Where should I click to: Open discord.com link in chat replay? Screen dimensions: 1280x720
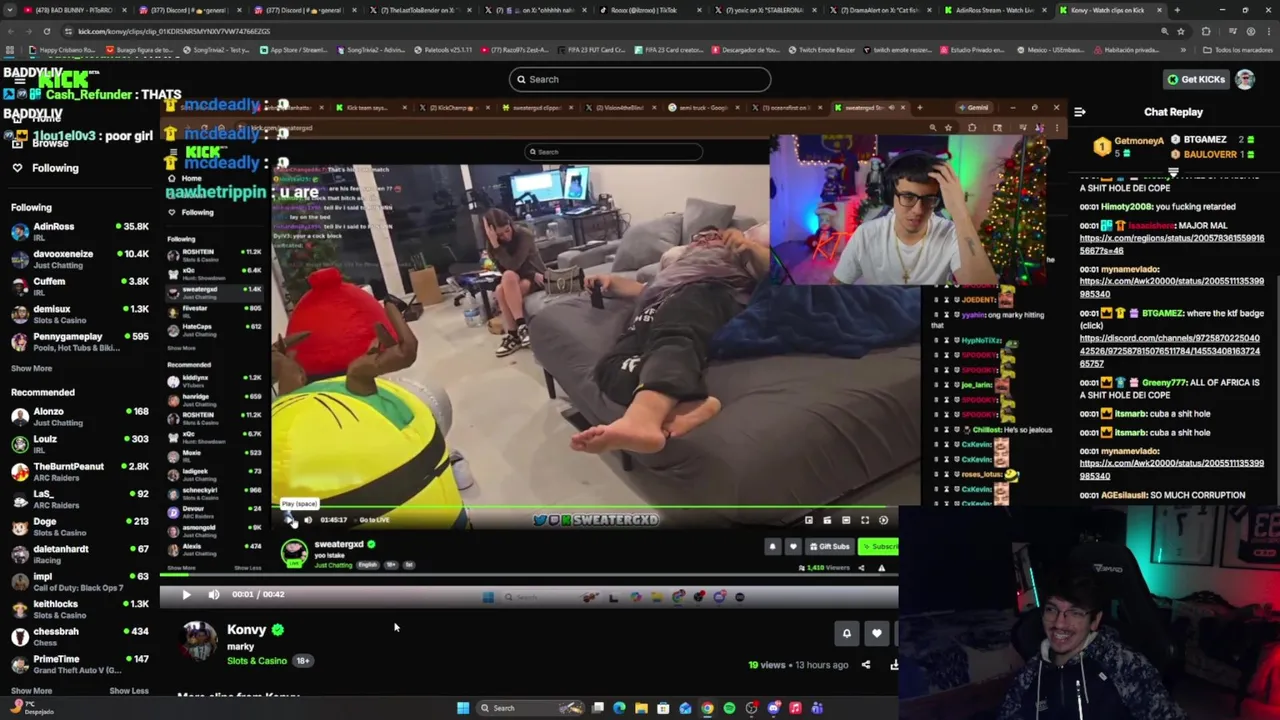tap(1170, 351)
